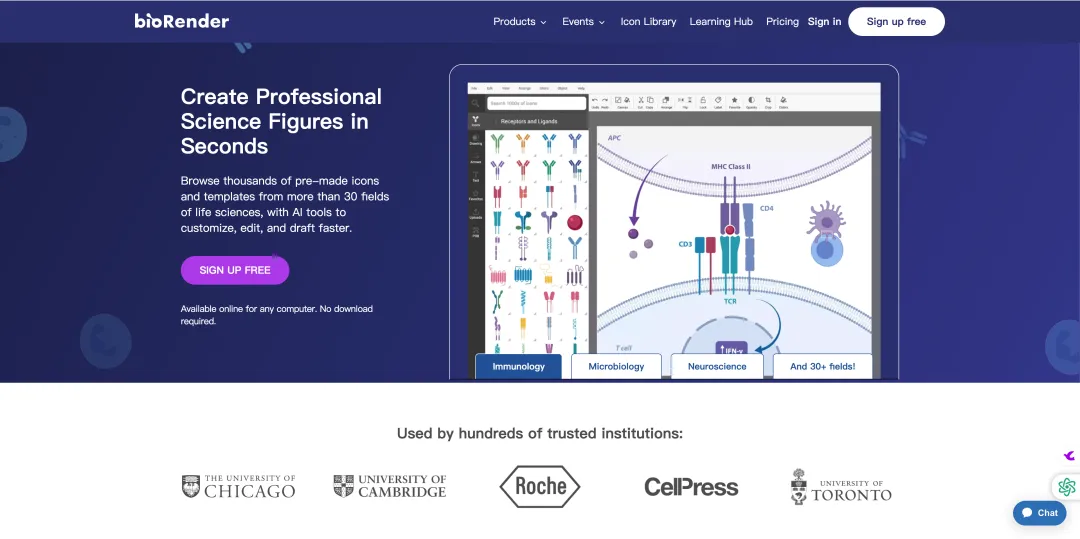The height and width of the screenshot is (539, 1080).
Task: Click the Roche logo
Action: [540, 486]
